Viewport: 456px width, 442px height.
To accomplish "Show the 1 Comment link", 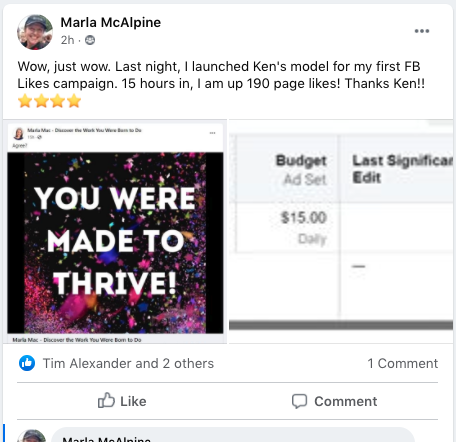I will coord(403,363).
